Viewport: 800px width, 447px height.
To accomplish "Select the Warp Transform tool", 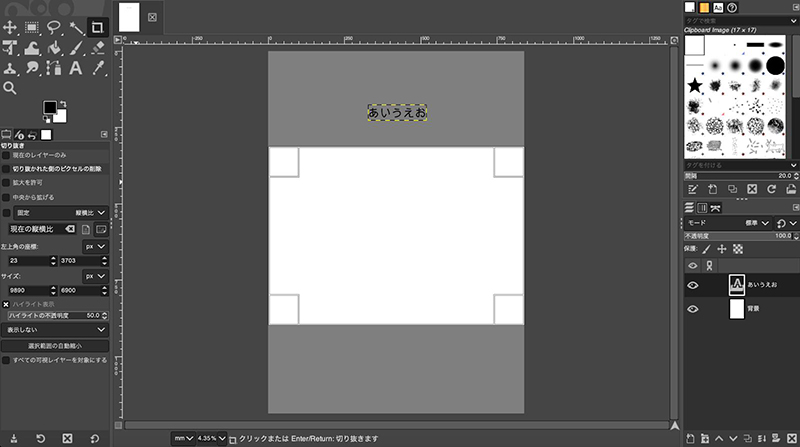I will (x=32, y=47).
